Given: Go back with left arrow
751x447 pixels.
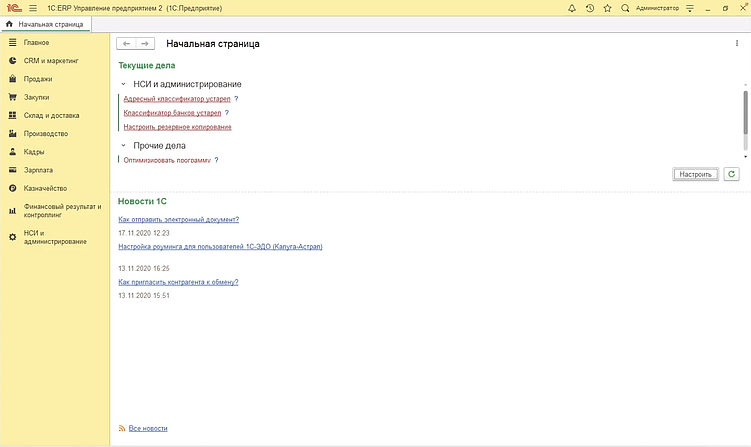Looking at the screenshot, I should point(126,44).
